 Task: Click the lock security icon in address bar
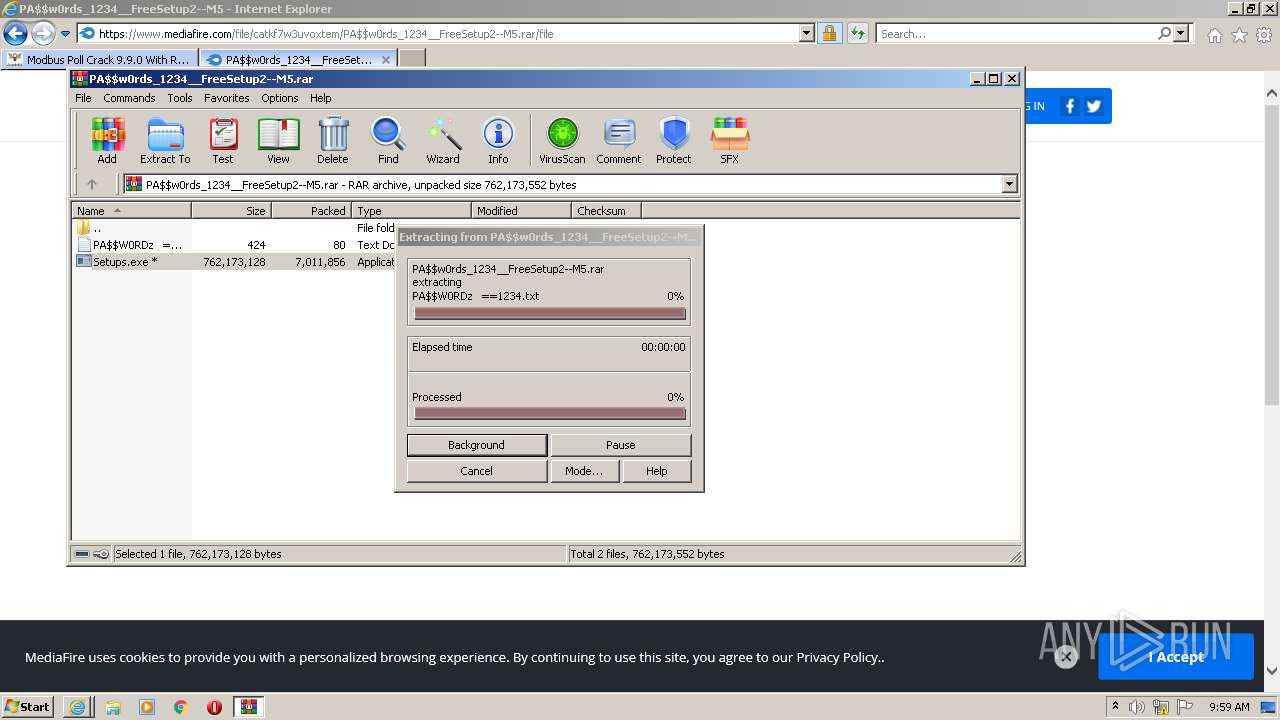[x=829, y=33]
